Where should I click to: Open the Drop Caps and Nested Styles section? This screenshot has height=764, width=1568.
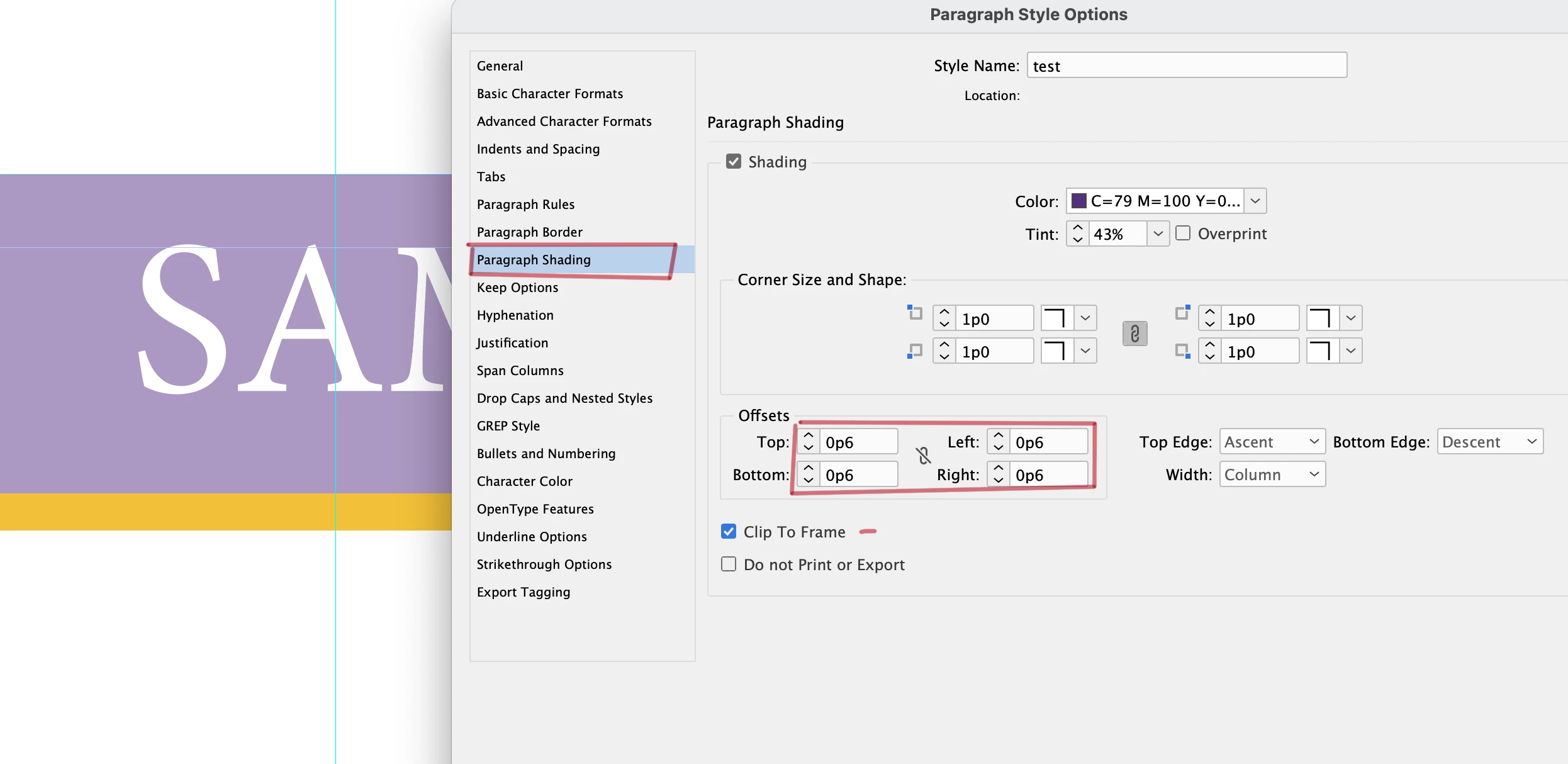point(564,398)
